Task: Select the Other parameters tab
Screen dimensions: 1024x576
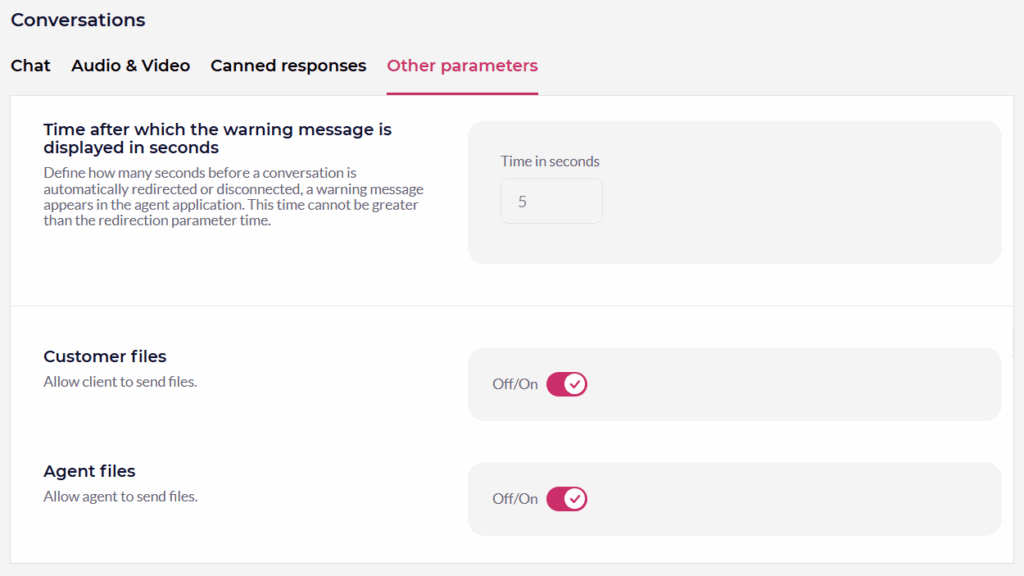Action: coord(462,66)
